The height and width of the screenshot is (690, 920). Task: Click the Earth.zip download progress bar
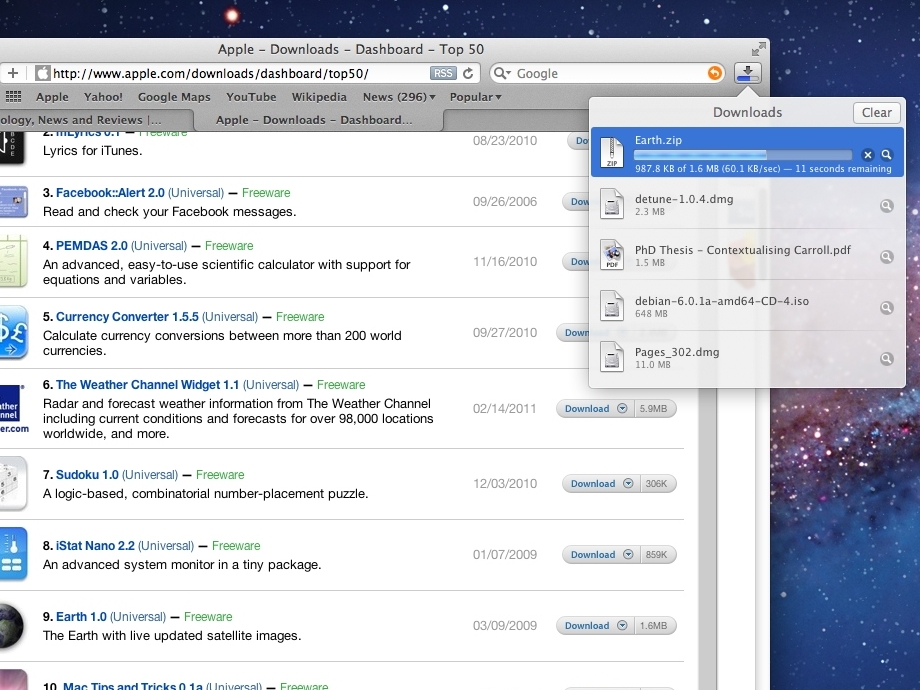[743, 155]
